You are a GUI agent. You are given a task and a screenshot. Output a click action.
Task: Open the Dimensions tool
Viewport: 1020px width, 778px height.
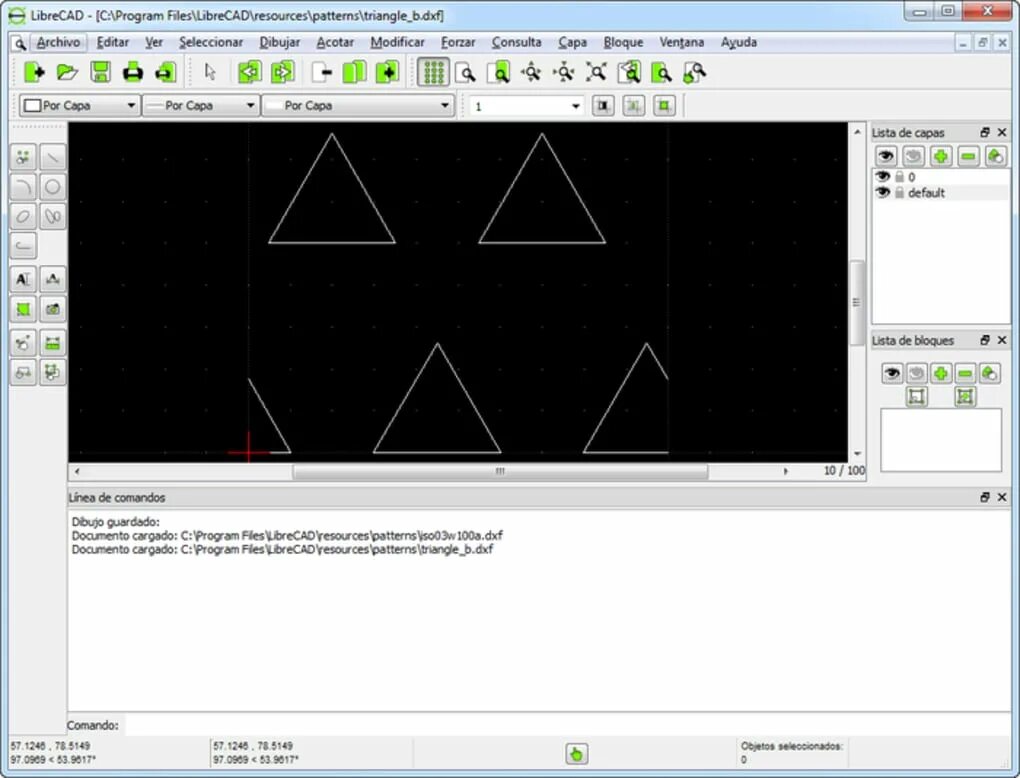[53, 279]
